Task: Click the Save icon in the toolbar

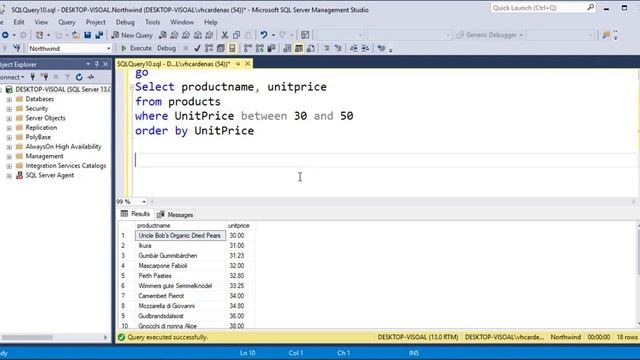Action: point(87,35)
